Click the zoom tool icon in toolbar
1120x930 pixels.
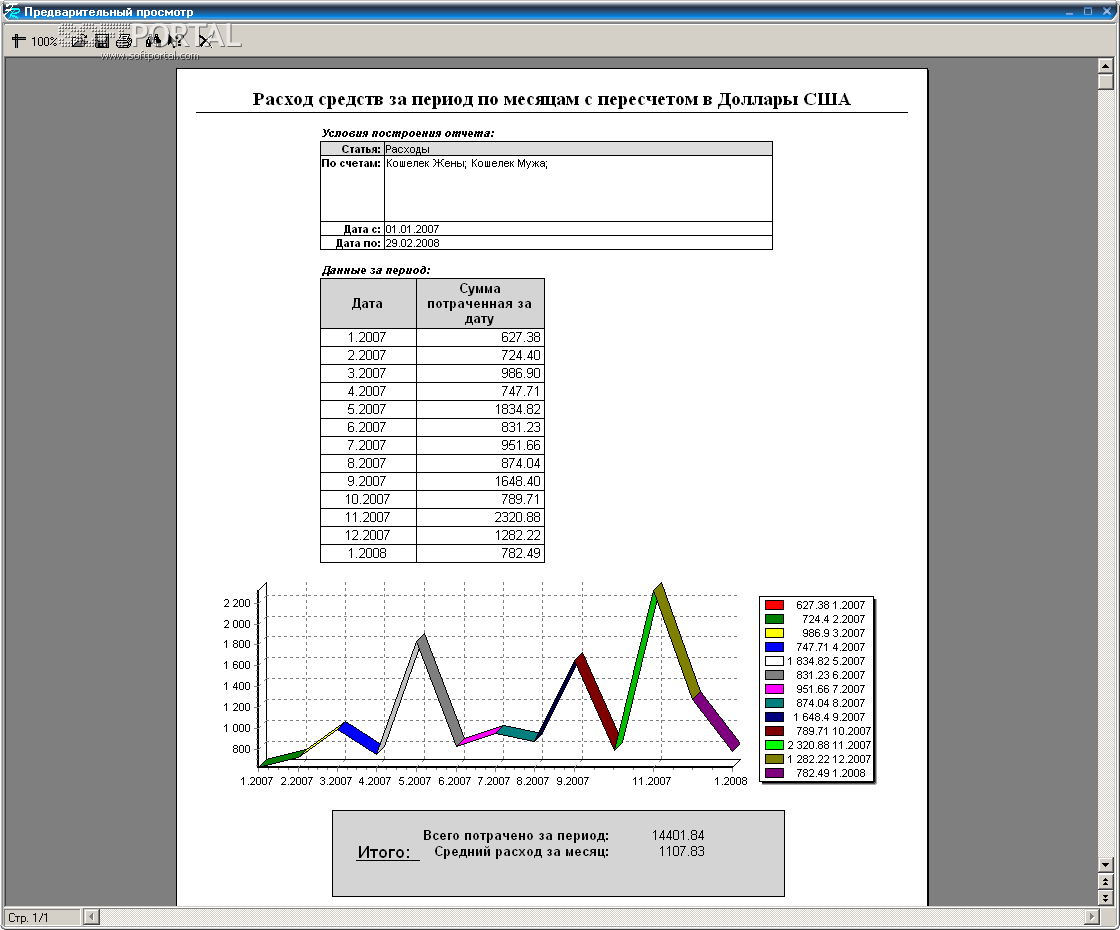pyautogui.click(x=19, y=41)
